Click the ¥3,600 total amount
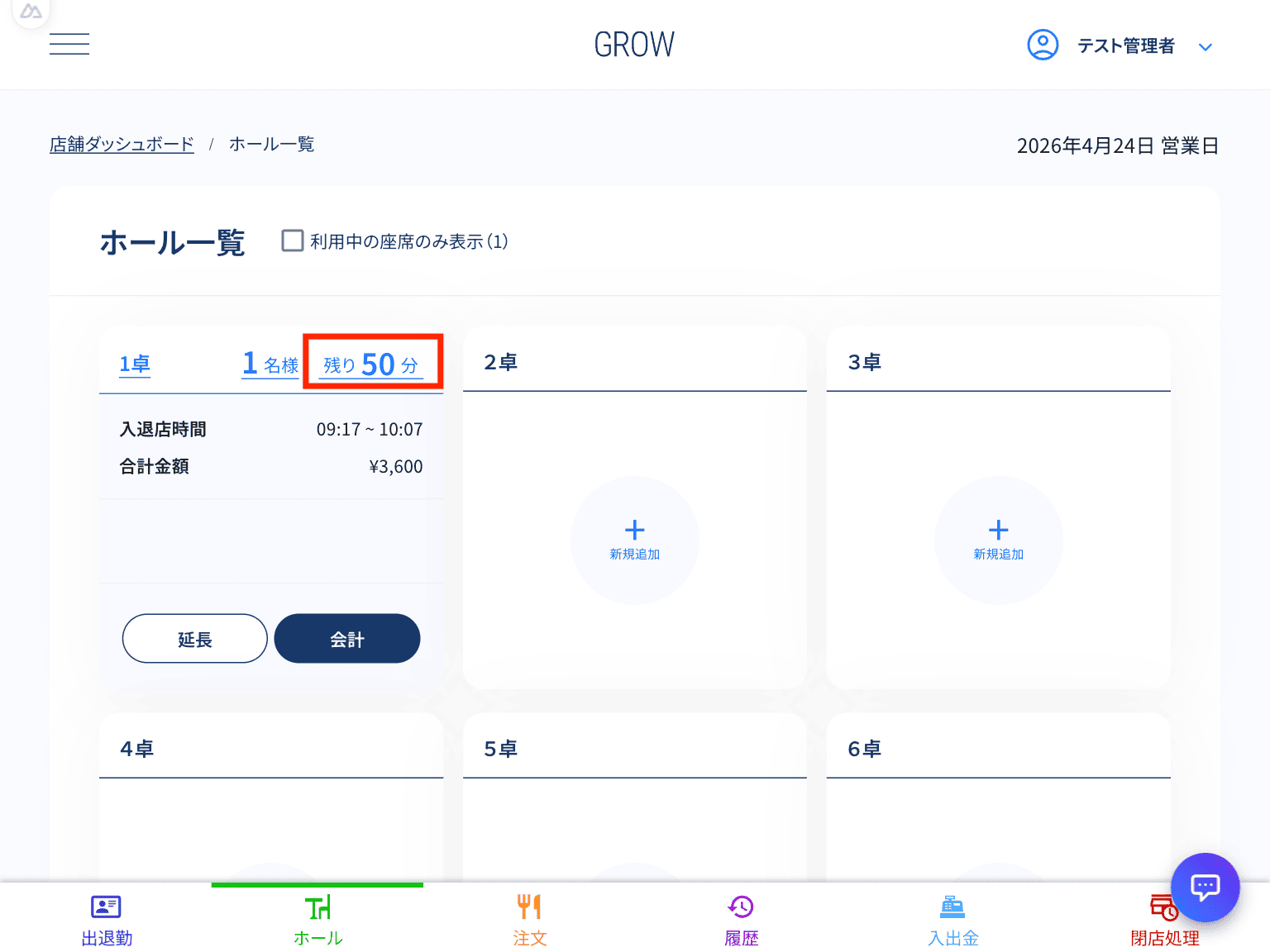Screen dimensions: 1270x952 coord(396,467)
